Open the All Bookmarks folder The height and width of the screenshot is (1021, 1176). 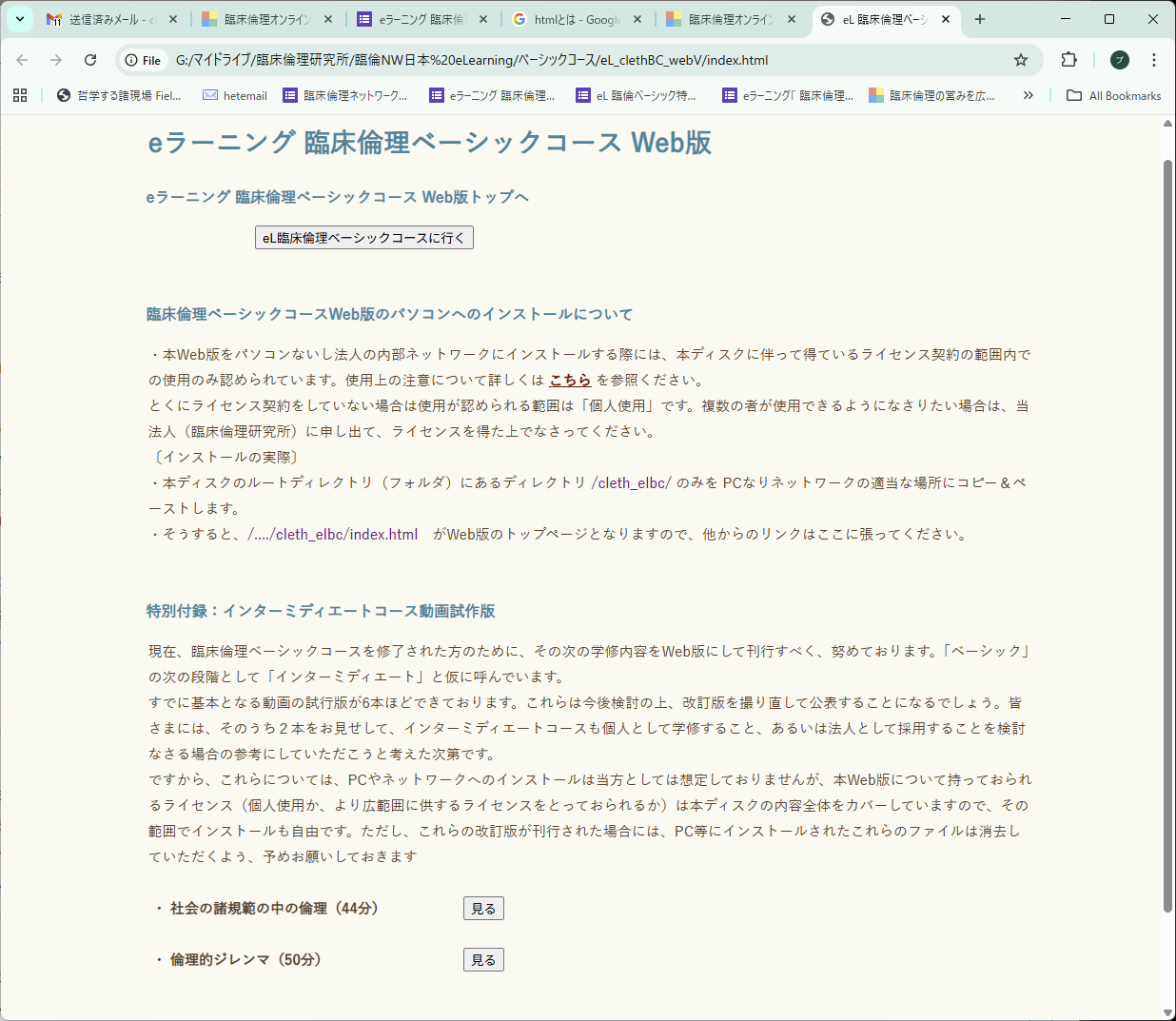[x=1113, y=95]
